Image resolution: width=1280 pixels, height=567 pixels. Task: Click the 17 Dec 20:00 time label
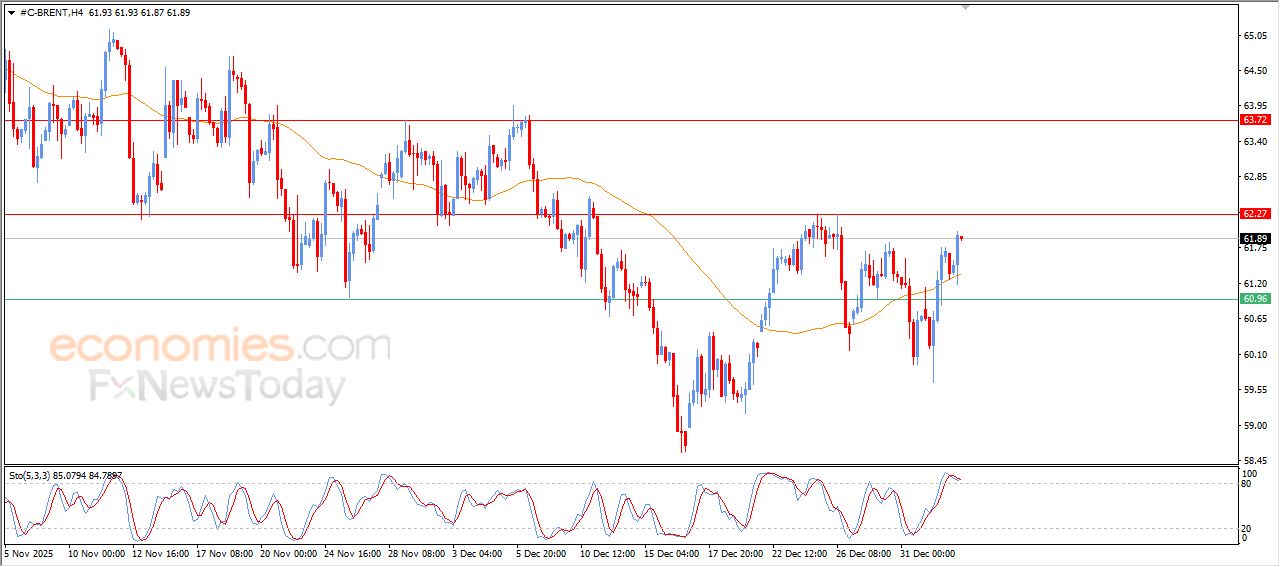pyautogui.click(x=736, y=552)
